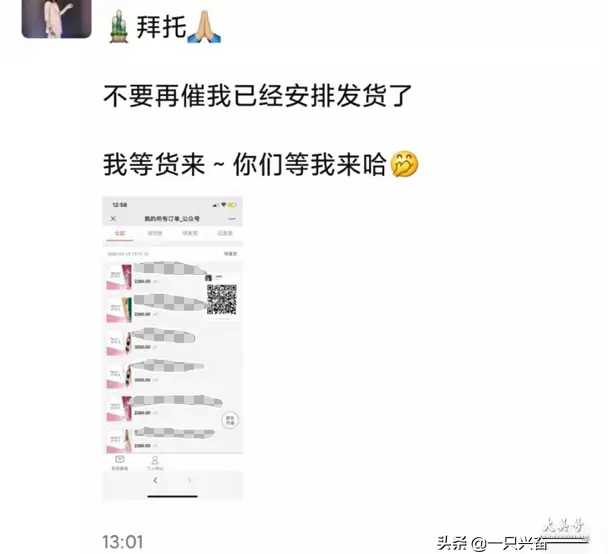Tap the QR code in the order list

point(221,299)
